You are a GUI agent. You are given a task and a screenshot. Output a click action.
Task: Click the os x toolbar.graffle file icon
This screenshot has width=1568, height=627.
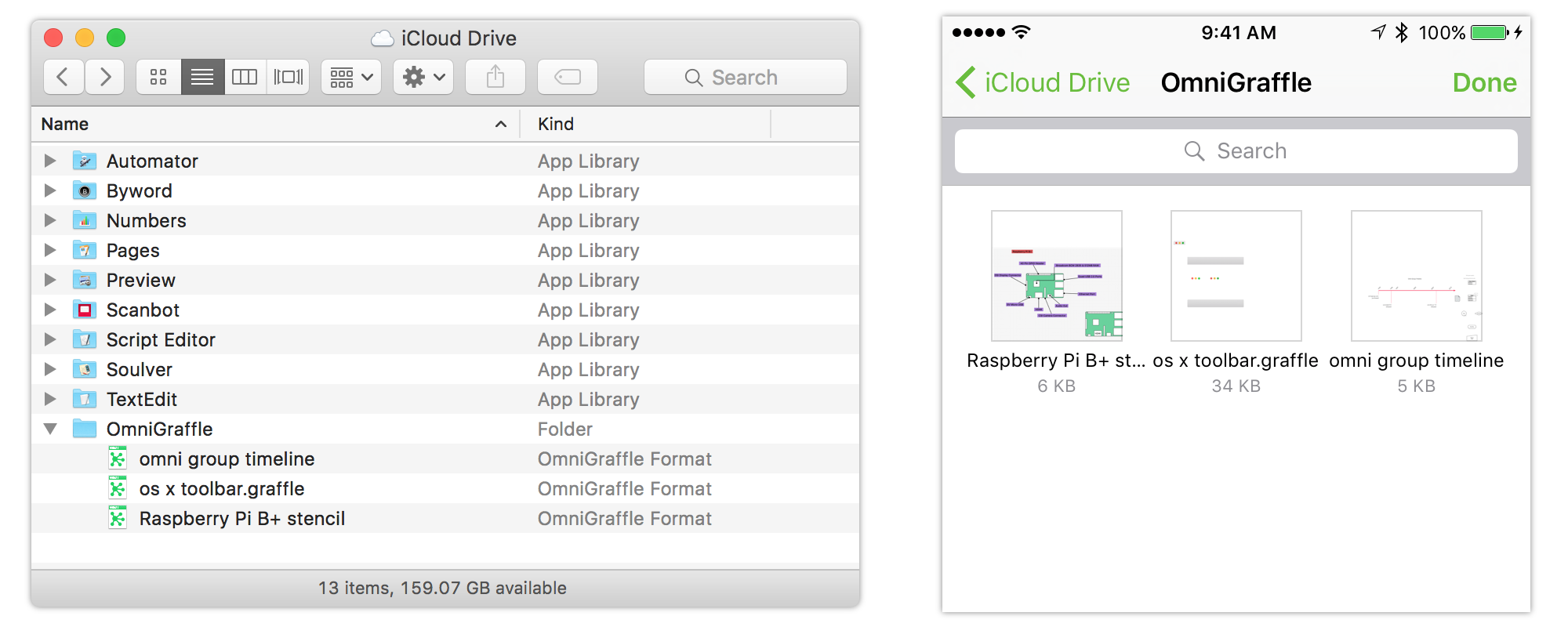click(x=117, y=488)
